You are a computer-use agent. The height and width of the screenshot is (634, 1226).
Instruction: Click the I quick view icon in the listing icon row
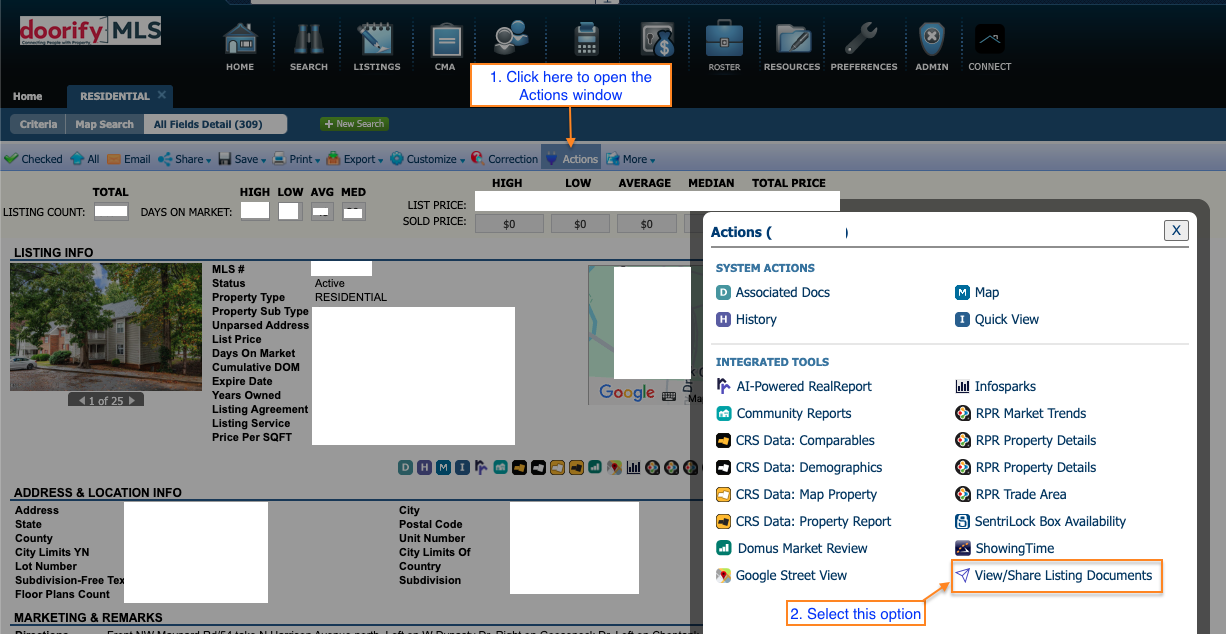point(462,467)
